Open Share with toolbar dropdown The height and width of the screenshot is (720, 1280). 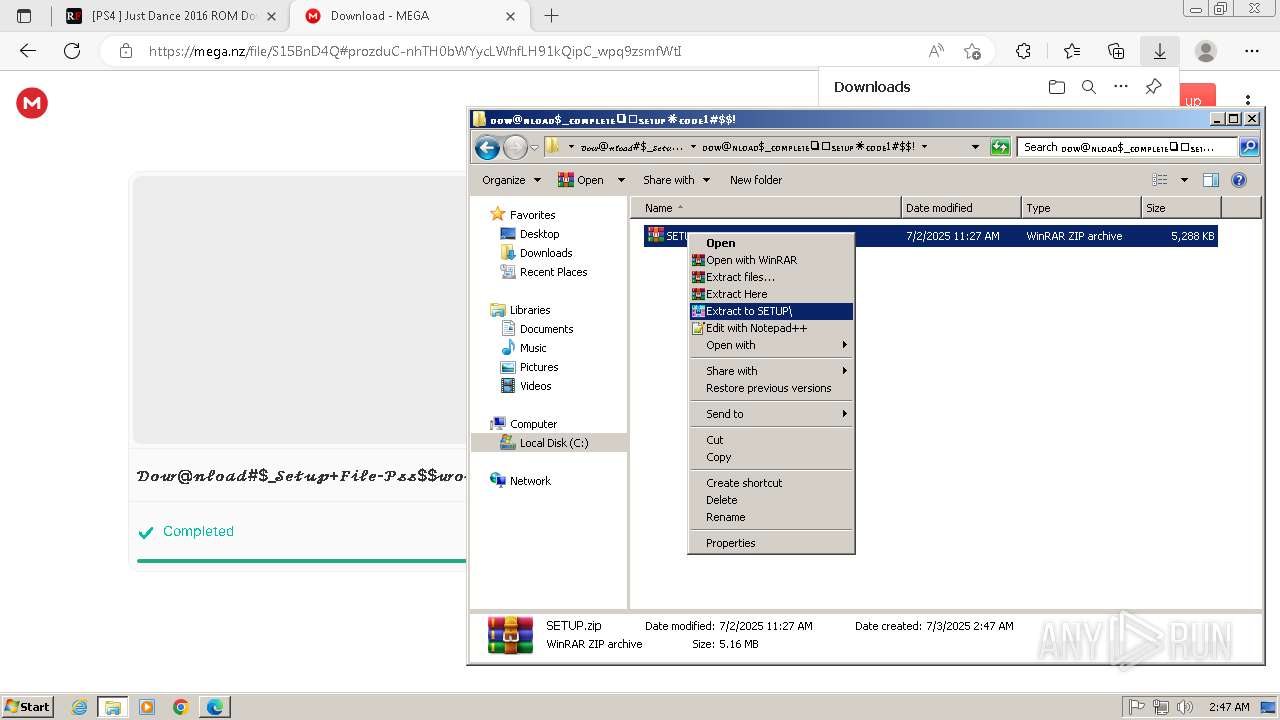(676, 180)
